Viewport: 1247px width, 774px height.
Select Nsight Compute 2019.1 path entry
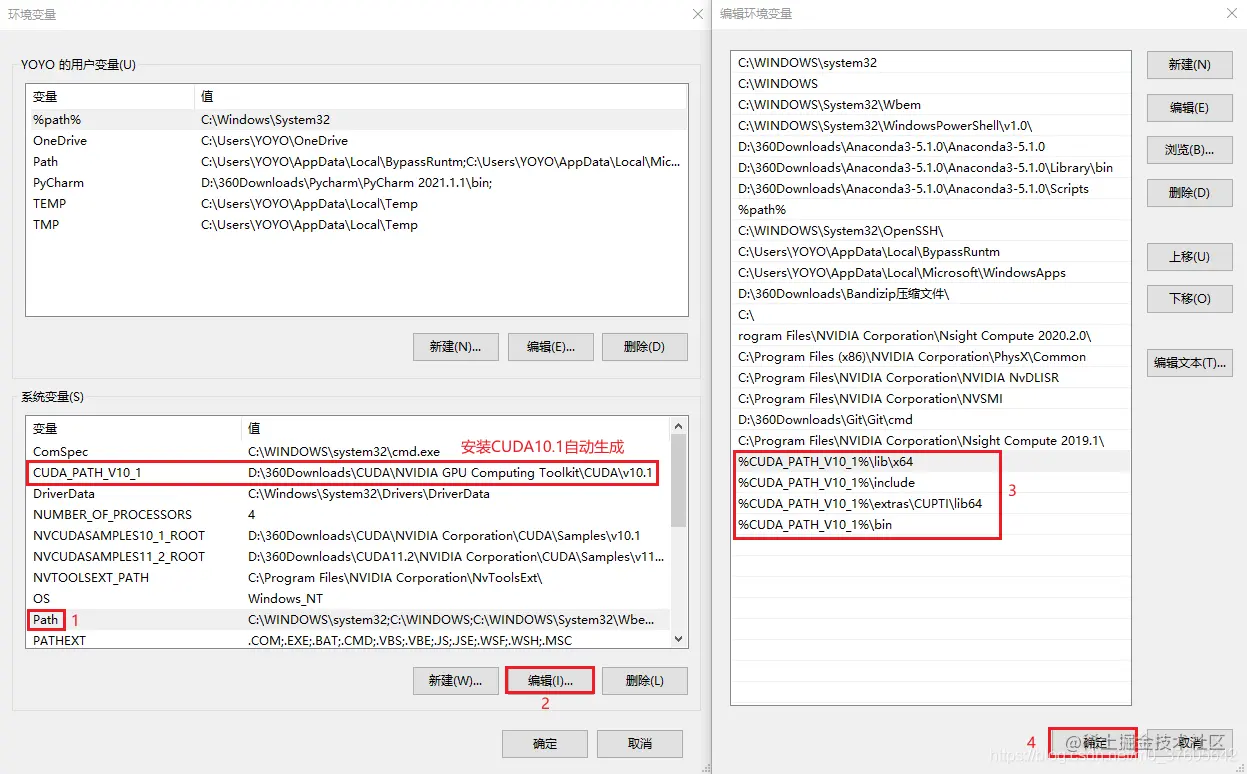pyautogui.click(x=931, y=440)
